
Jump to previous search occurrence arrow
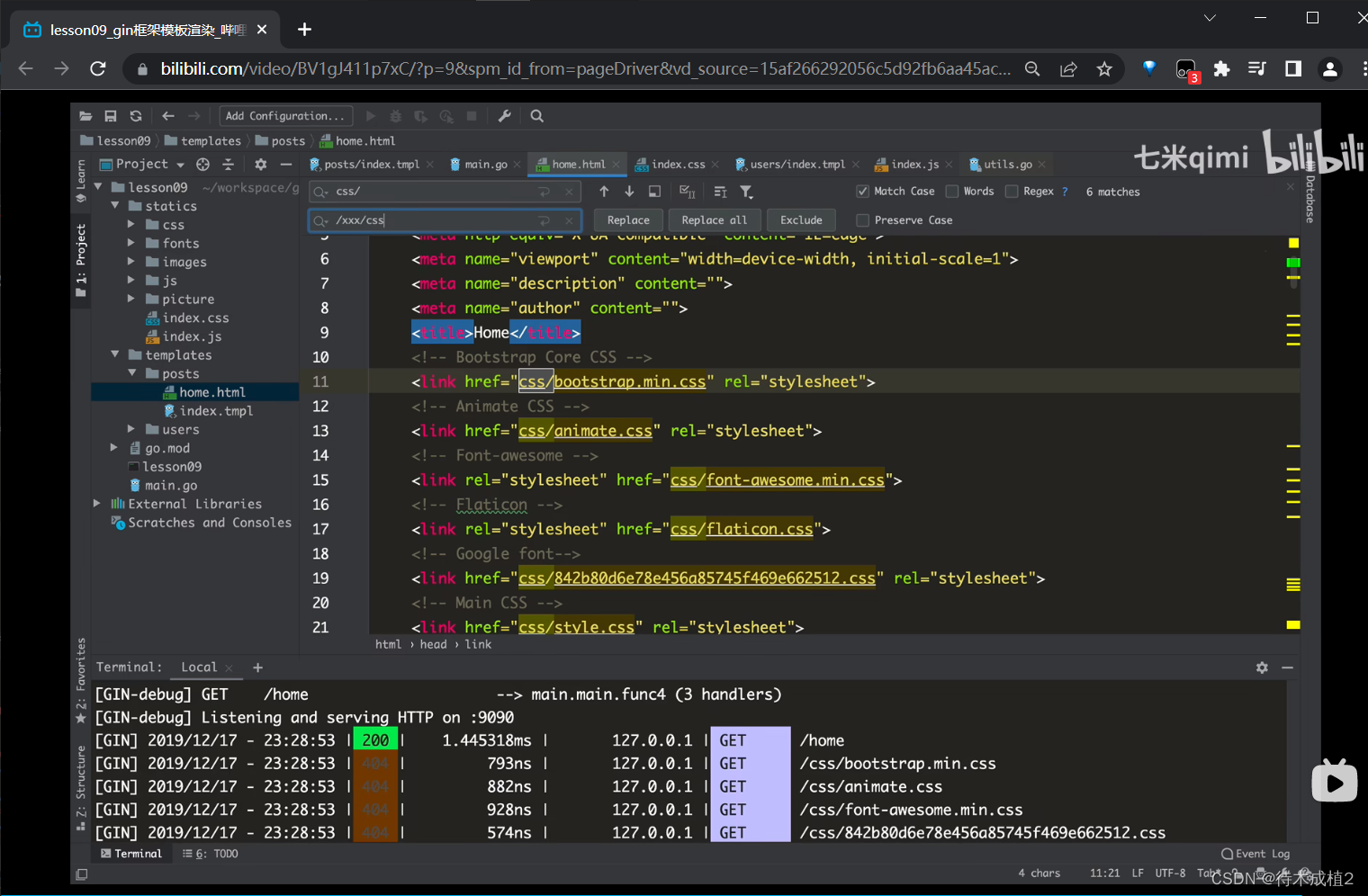604,192
